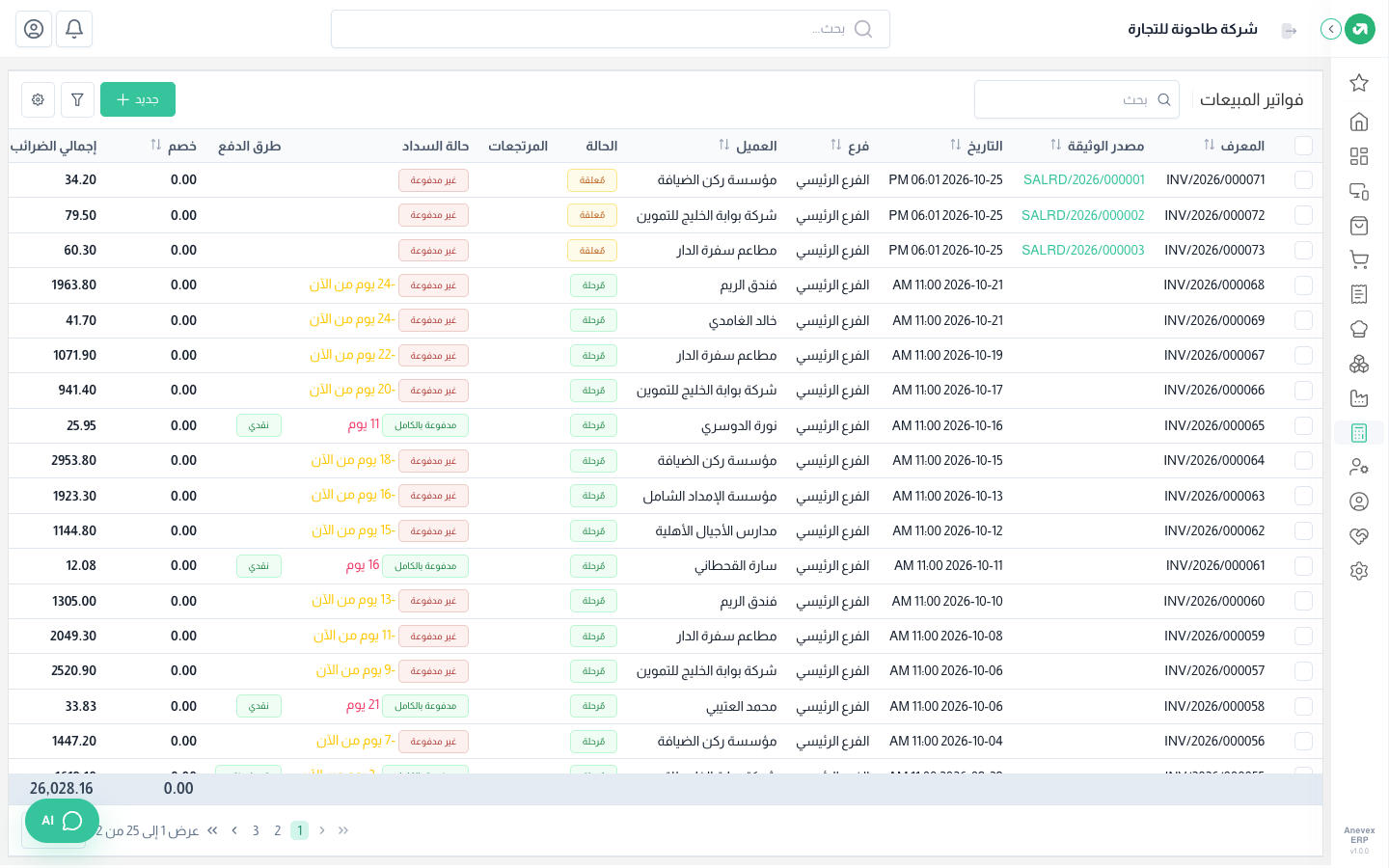Click the green Anevex logo icon

pyautogui.click(x=1360, y=29)
